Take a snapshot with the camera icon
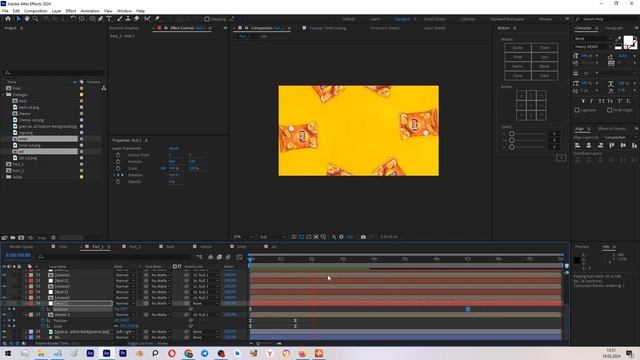Viewport: 640px width, 360px height. point(363,237)
